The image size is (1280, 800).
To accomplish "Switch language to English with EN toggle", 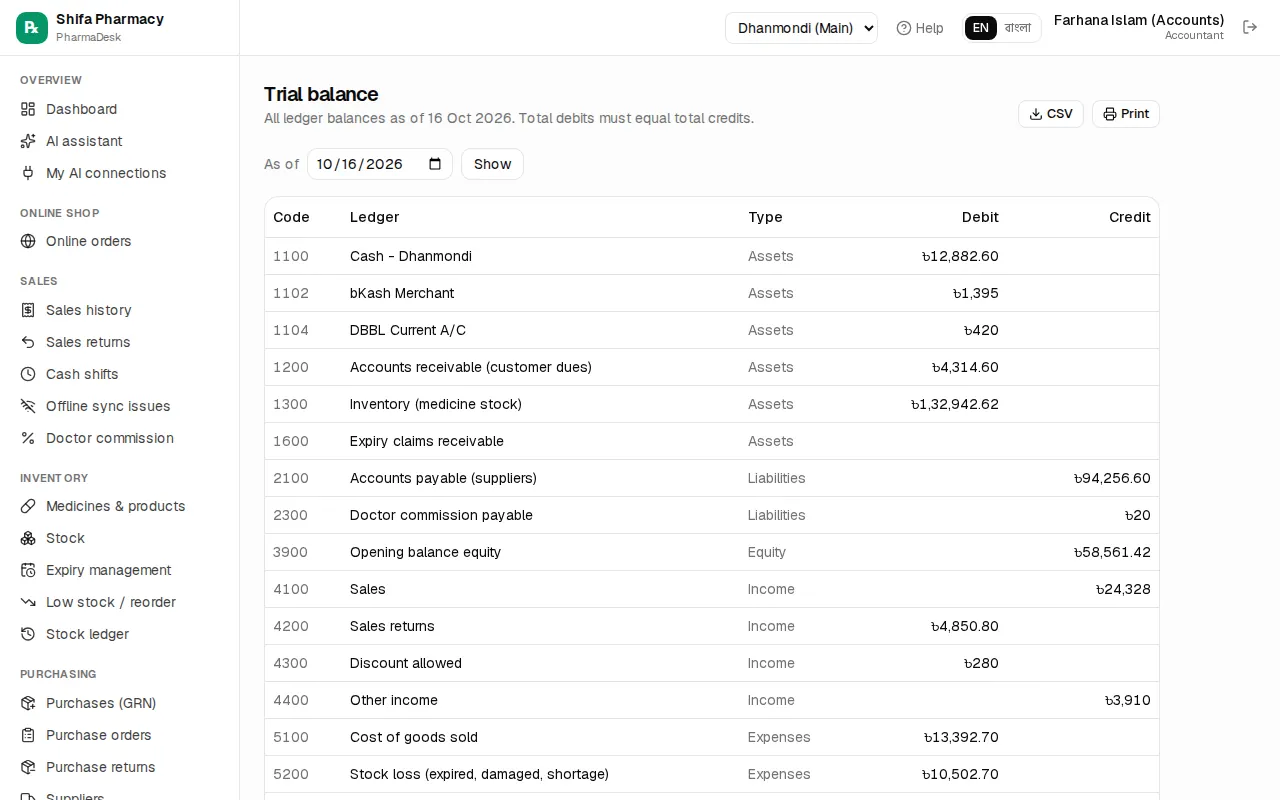I will point(981,28).
